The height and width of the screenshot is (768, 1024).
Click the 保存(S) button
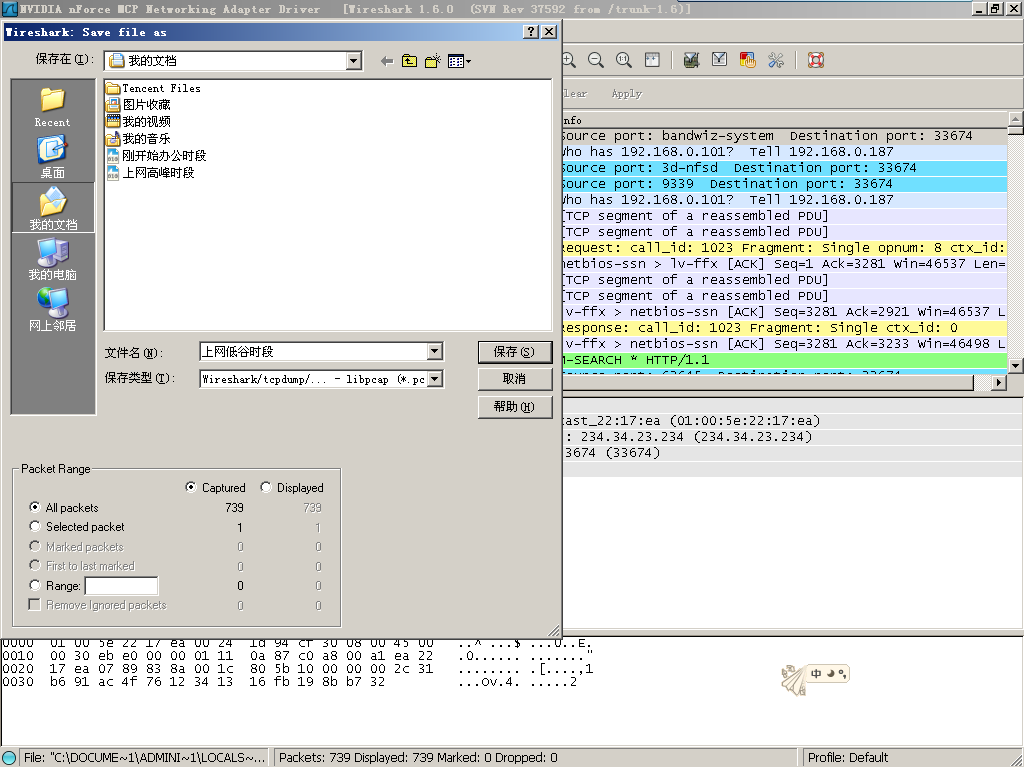(x=515, y=352)
